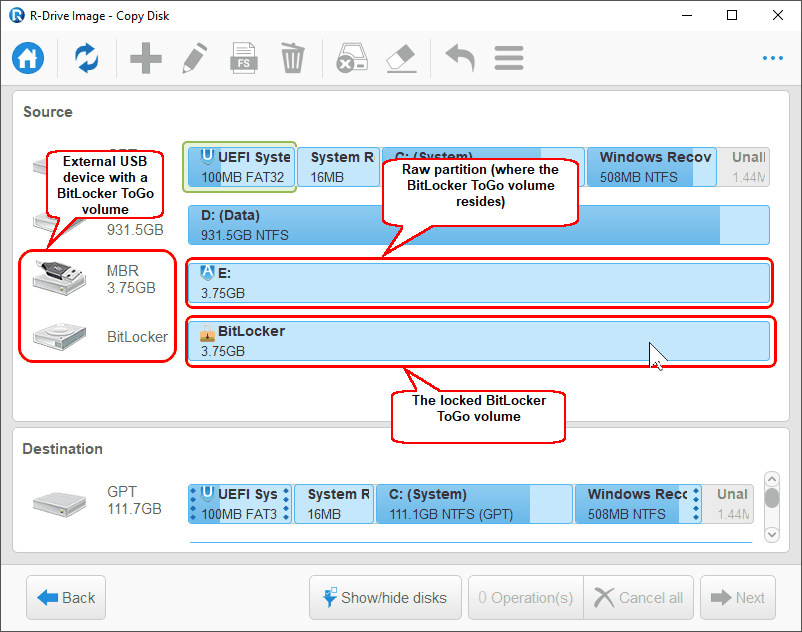
Task: Select the source UEFI System partition
Action: point(240,167)
